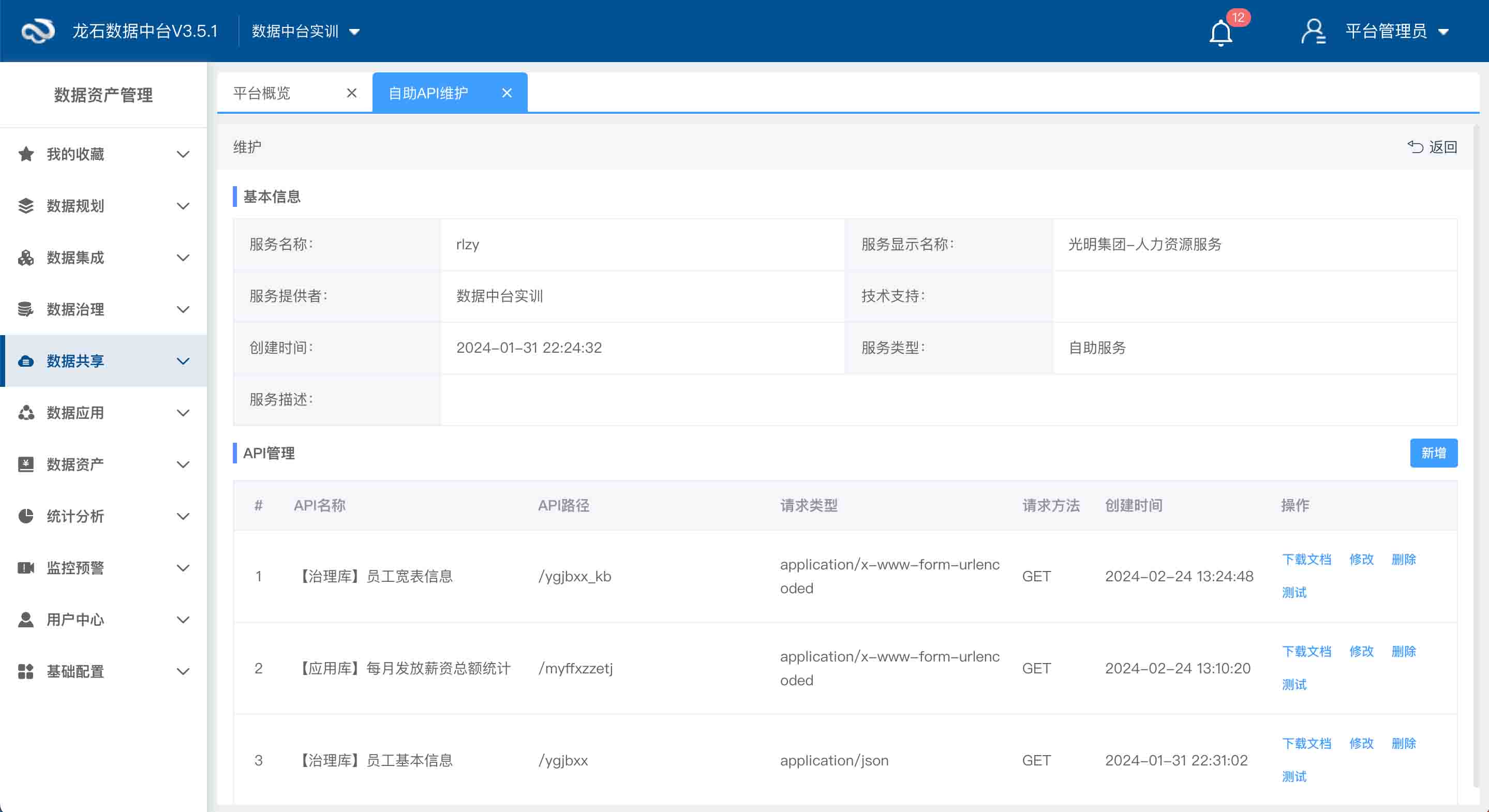Click the database icon beside 数据治理
Image resolution: width=1489 pixels, height=812 pixels.
point(26,309)
